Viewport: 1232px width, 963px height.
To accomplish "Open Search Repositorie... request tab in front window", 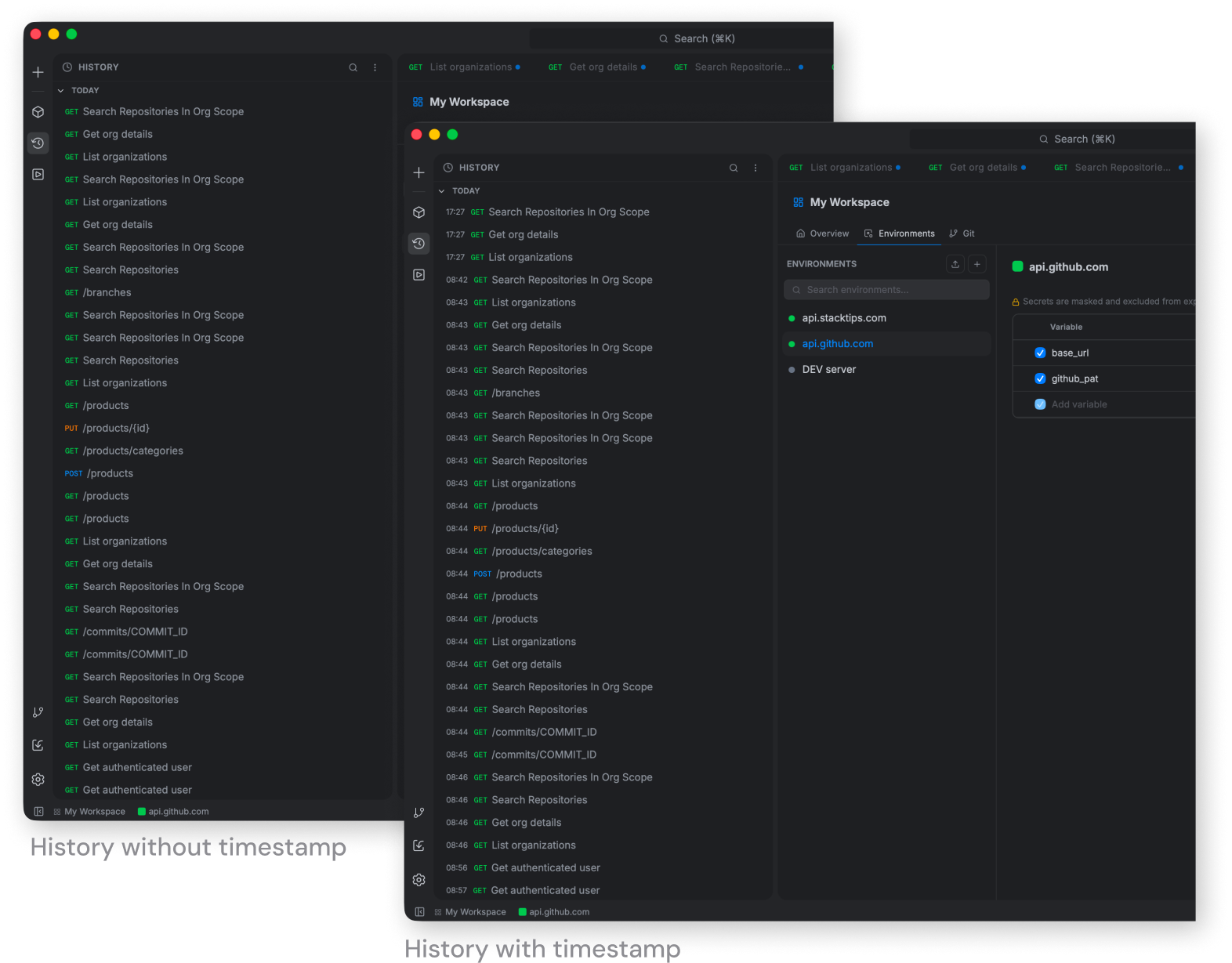I will coord(1118,168).
